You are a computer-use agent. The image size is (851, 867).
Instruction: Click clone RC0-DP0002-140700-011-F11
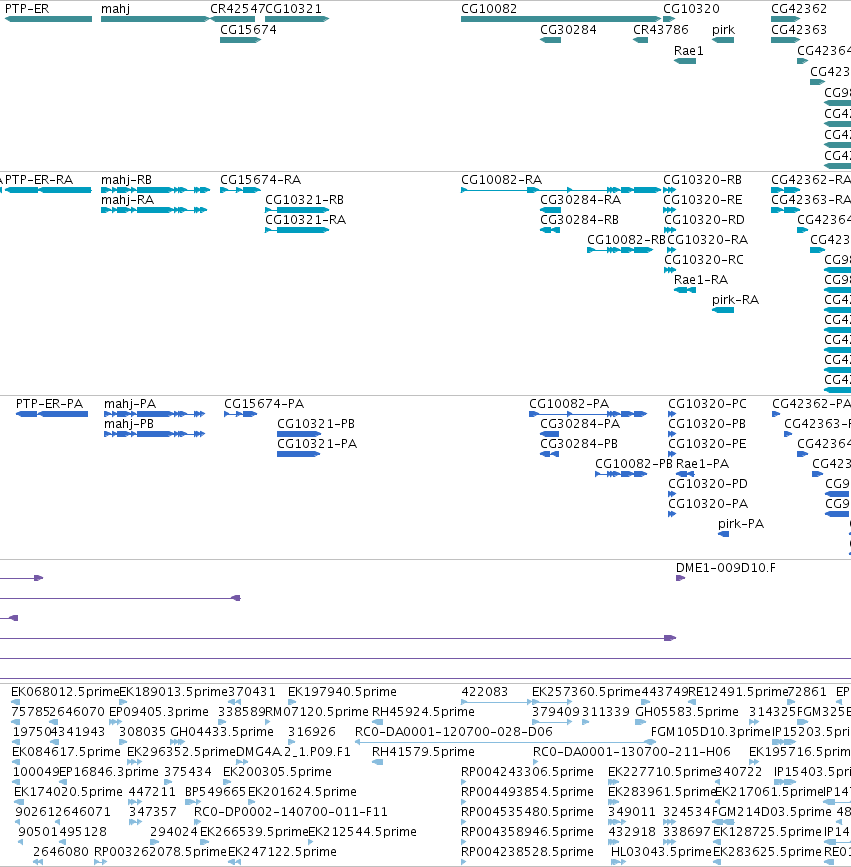tap(291, 812)
